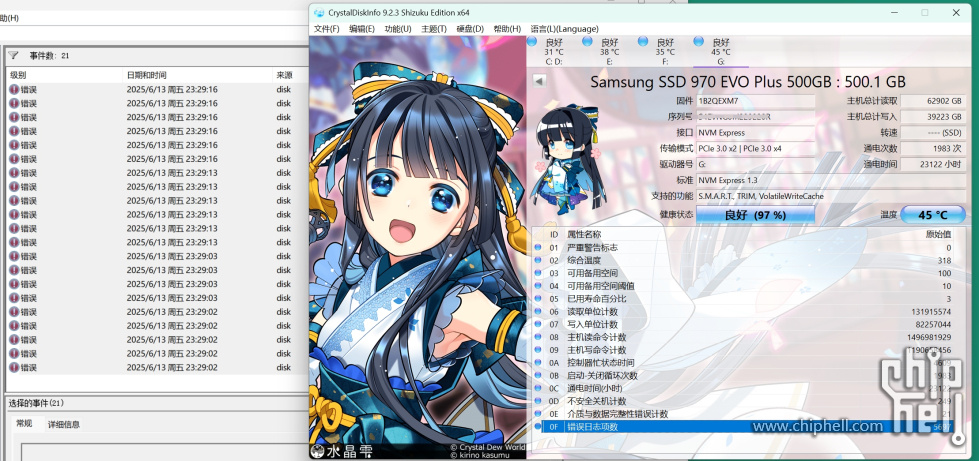Click the power-on count 1983 次 field
The width and height of the screenshot is (979, 461).
pyautogui.click(x=933, y=149)
